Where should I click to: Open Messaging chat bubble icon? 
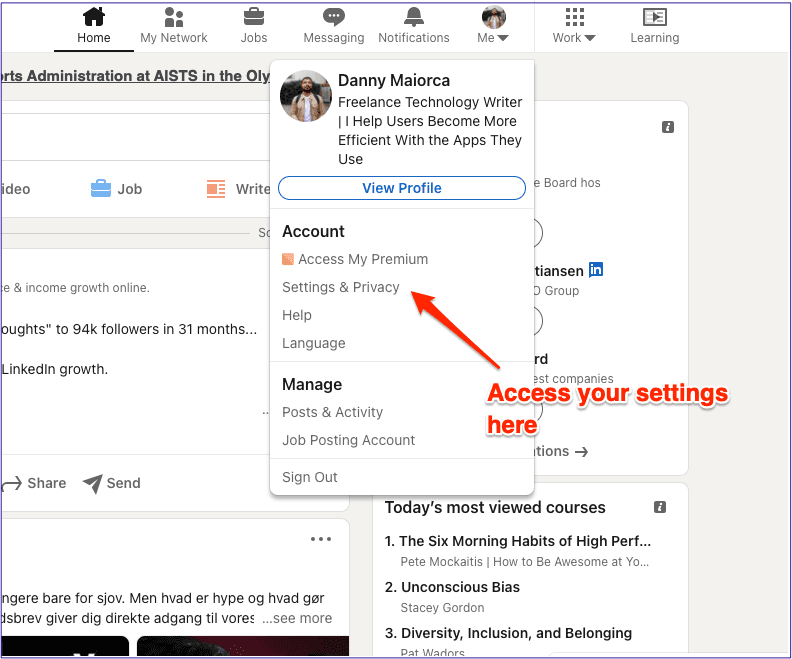[x=334, y=17]
